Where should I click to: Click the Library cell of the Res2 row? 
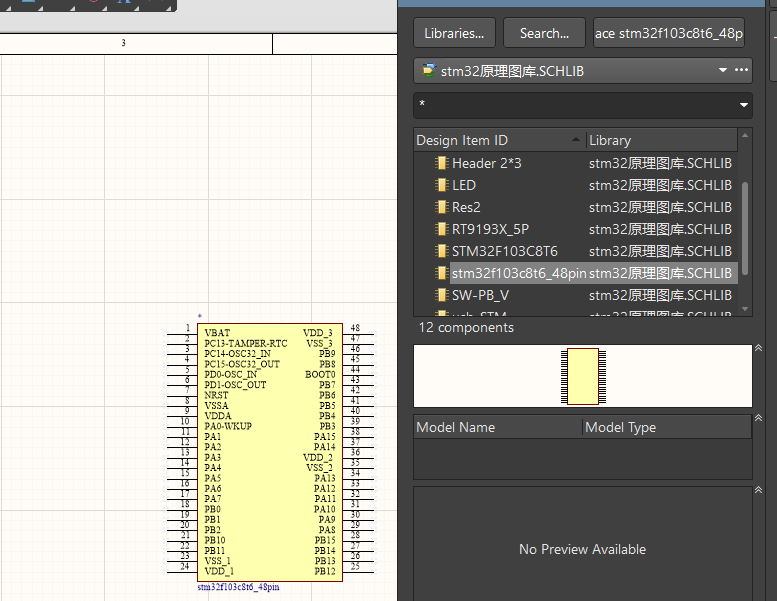(x=660, y=207)
